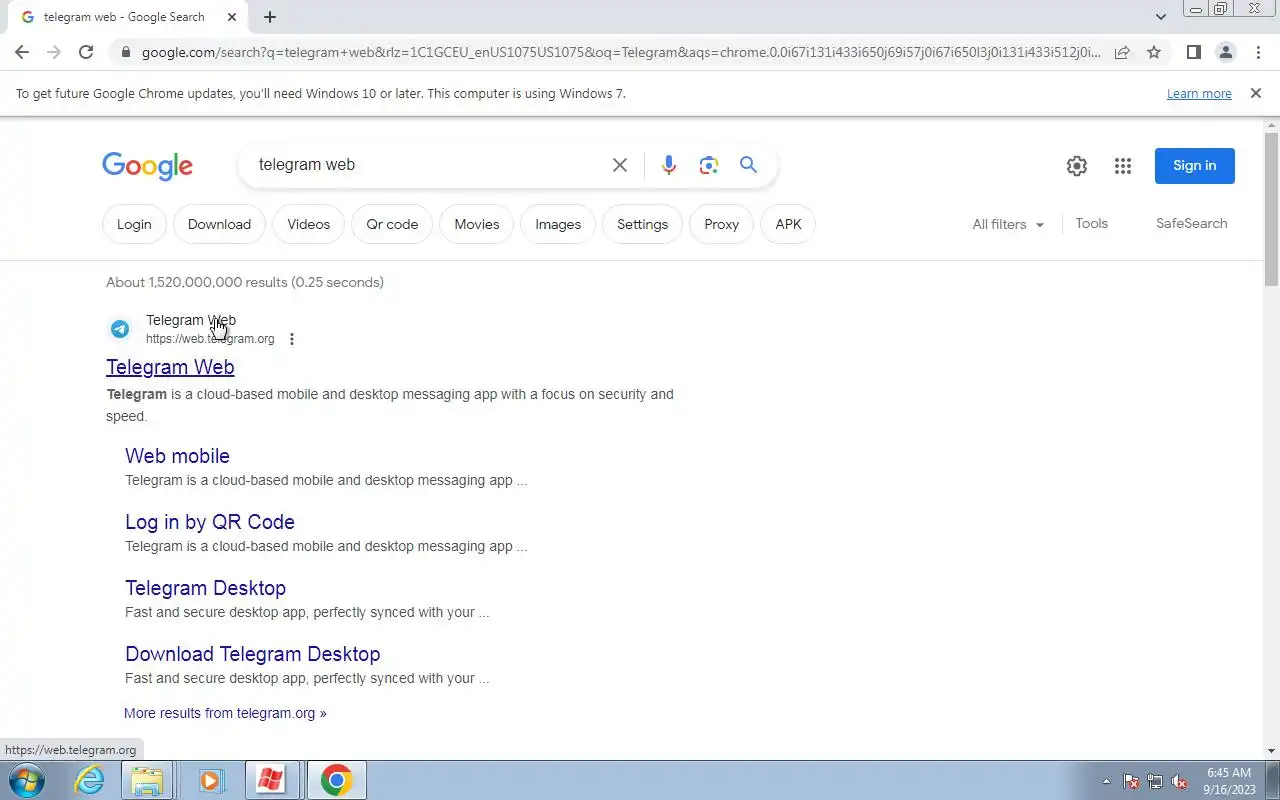Click the Telegram favicon in result

pos(120,329)
